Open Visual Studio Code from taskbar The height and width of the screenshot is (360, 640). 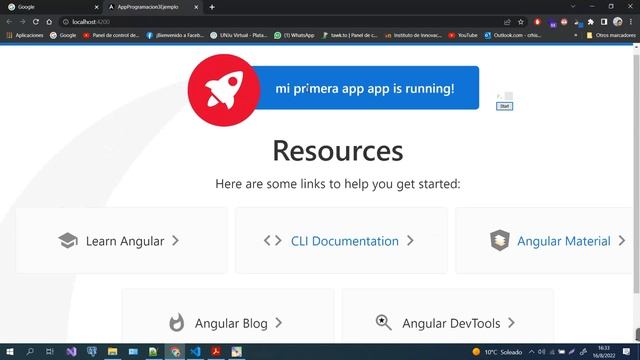(195, 351)
